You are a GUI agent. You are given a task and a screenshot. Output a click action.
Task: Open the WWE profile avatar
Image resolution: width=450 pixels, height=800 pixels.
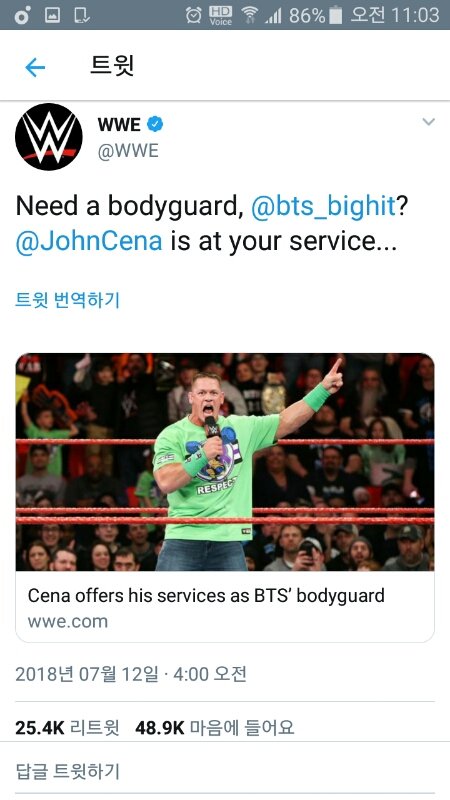[49, 137]
